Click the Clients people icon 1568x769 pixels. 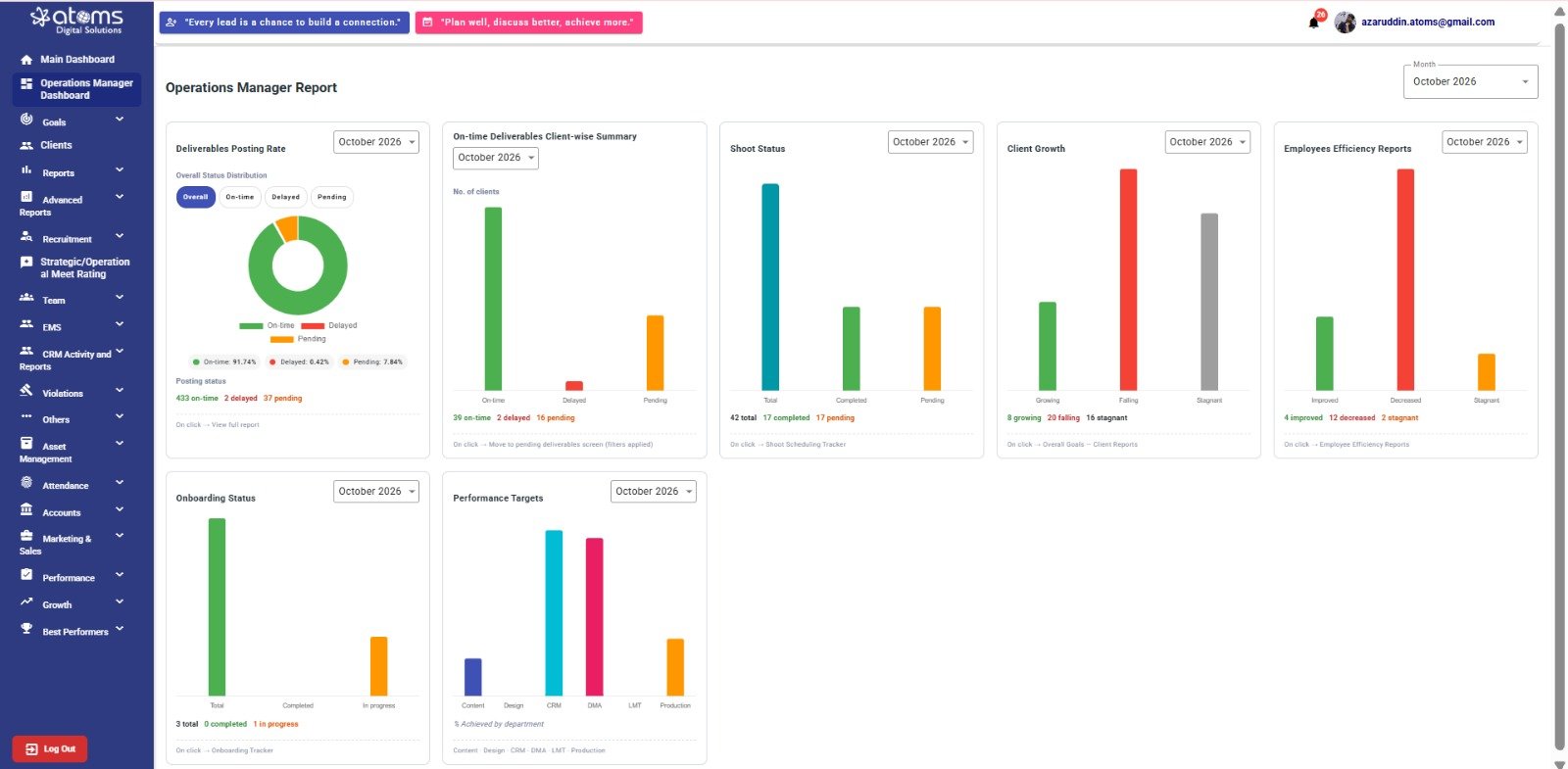point(26,145)
